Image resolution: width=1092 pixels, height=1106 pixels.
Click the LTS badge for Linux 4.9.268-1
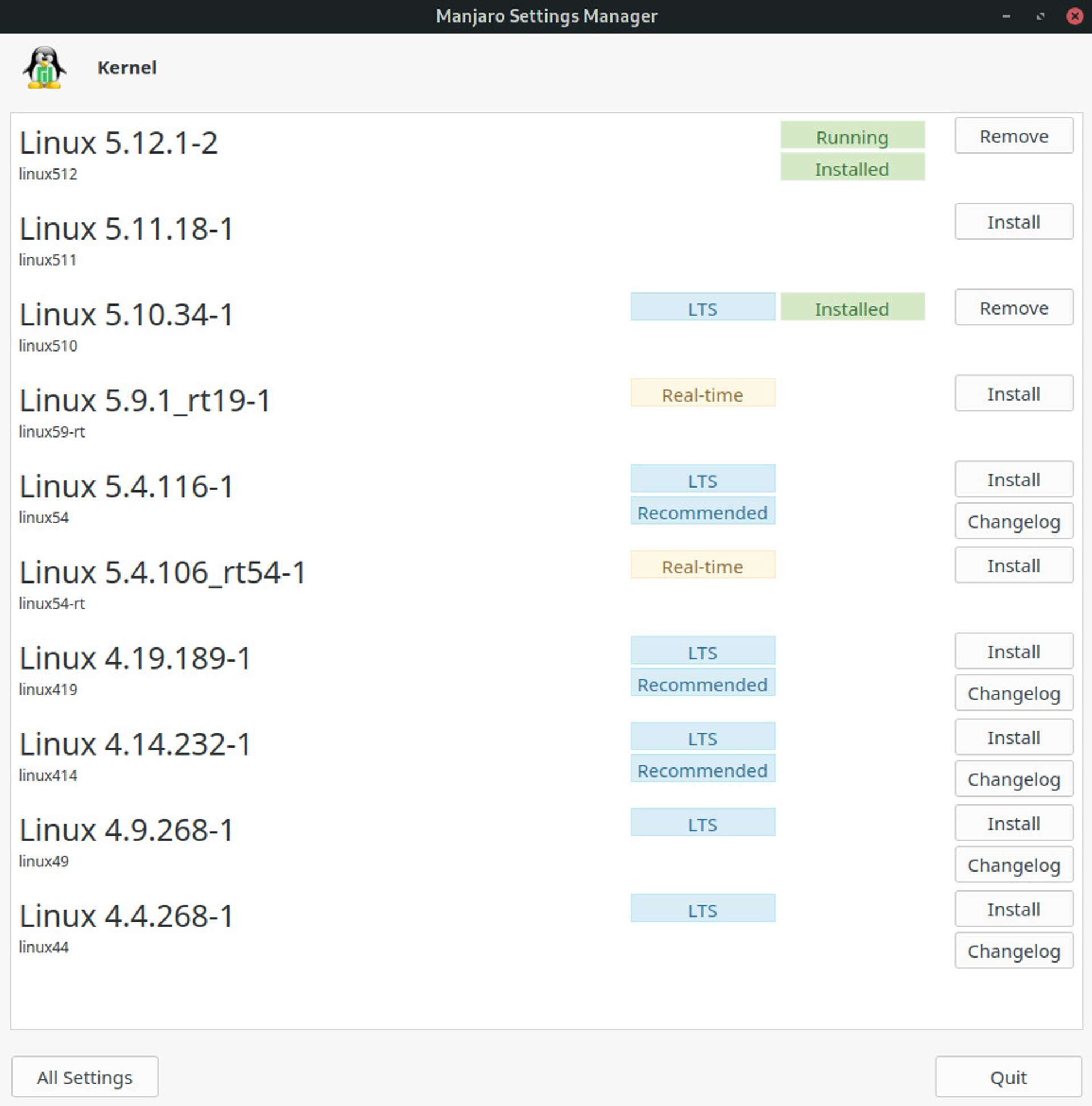(x=703, y=822)
